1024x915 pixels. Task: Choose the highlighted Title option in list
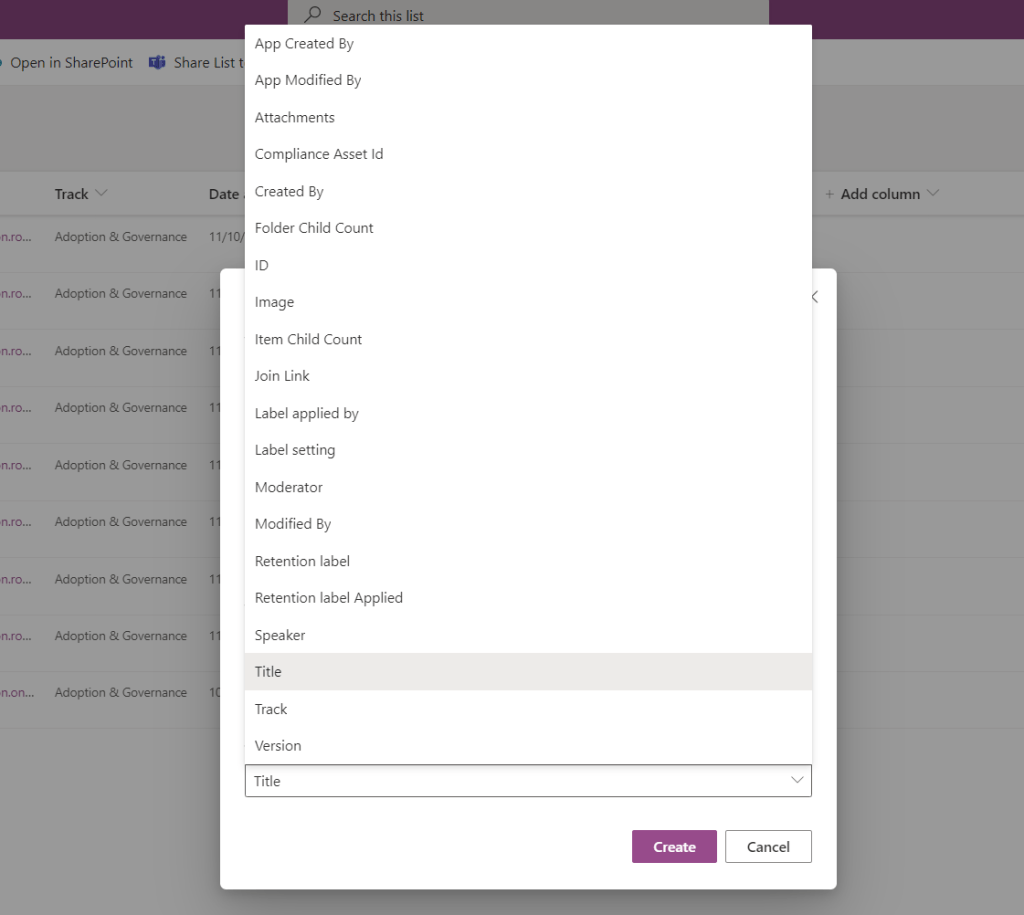[x=268, y=672]
